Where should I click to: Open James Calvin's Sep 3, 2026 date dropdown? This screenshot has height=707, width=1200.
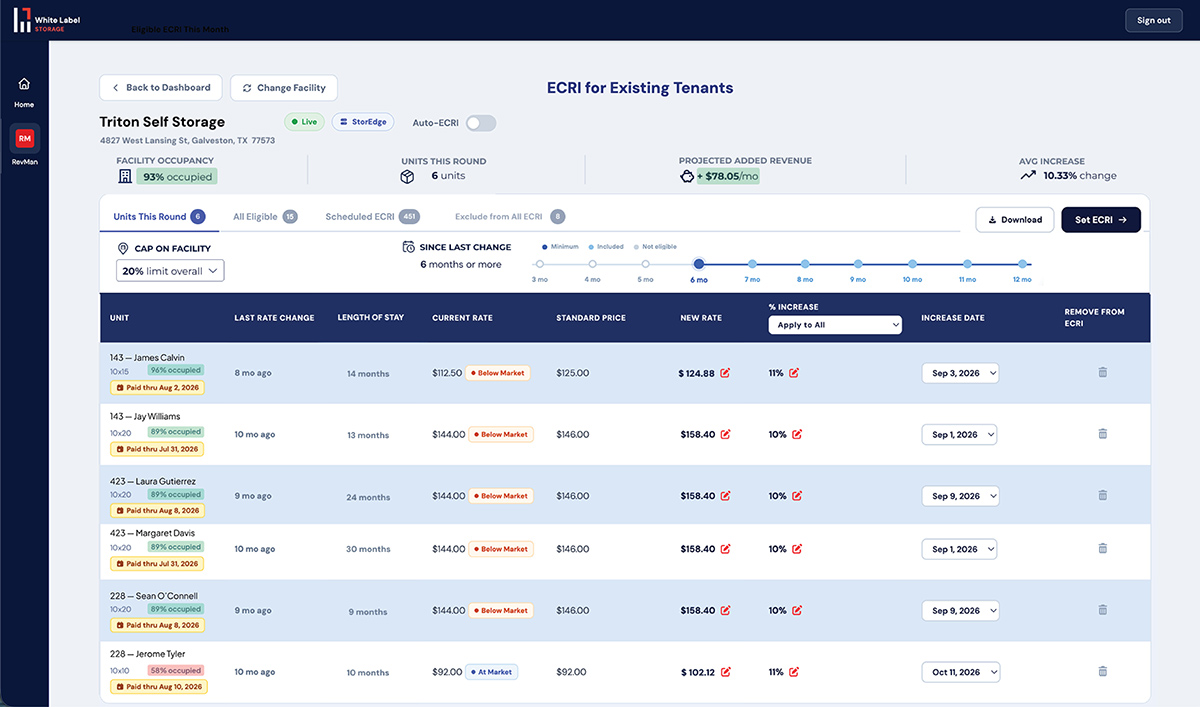point(960,373)
